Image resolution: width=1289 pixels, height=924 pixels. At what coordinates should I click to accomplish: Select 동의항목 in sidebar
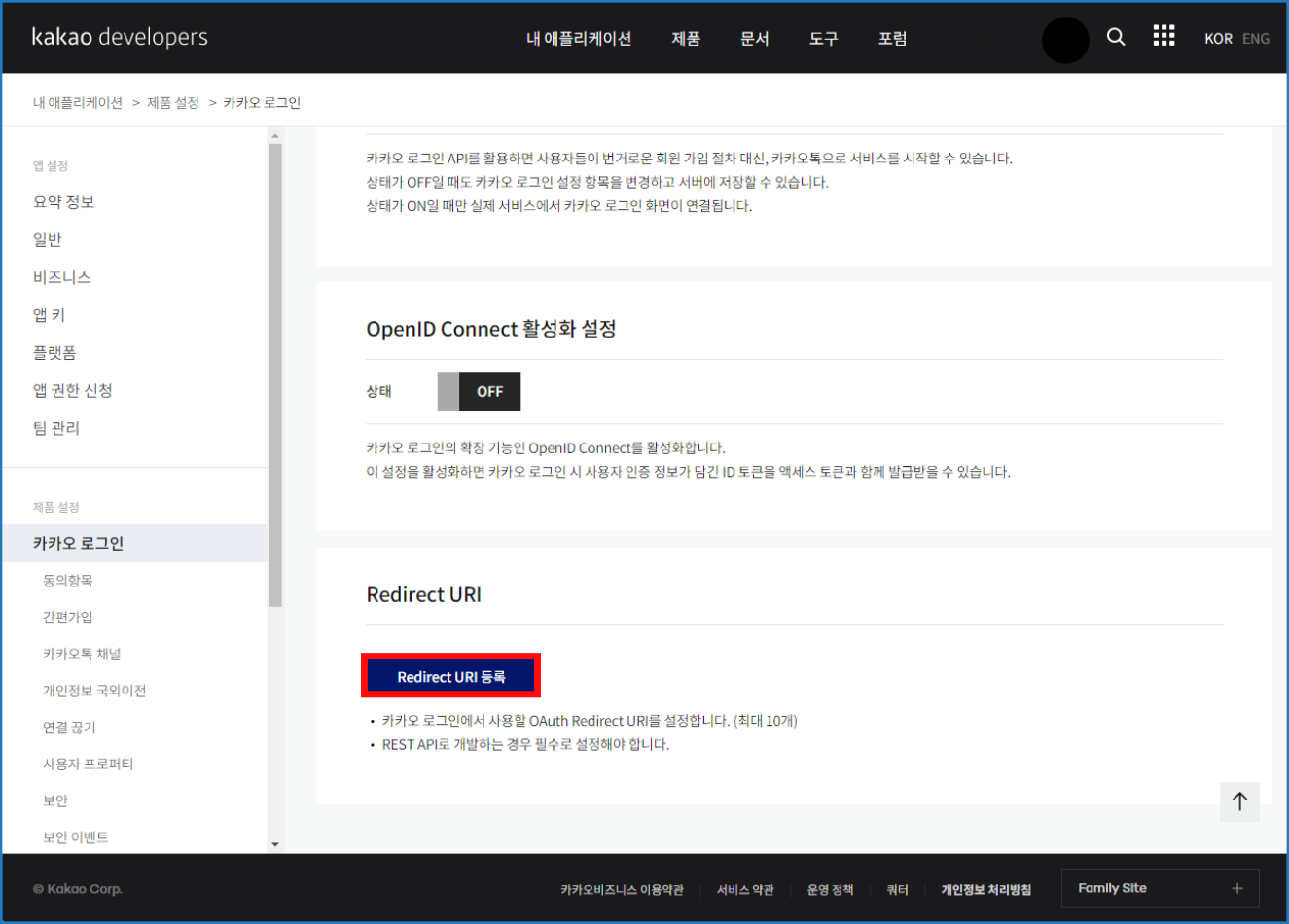(x=68, y=581)
